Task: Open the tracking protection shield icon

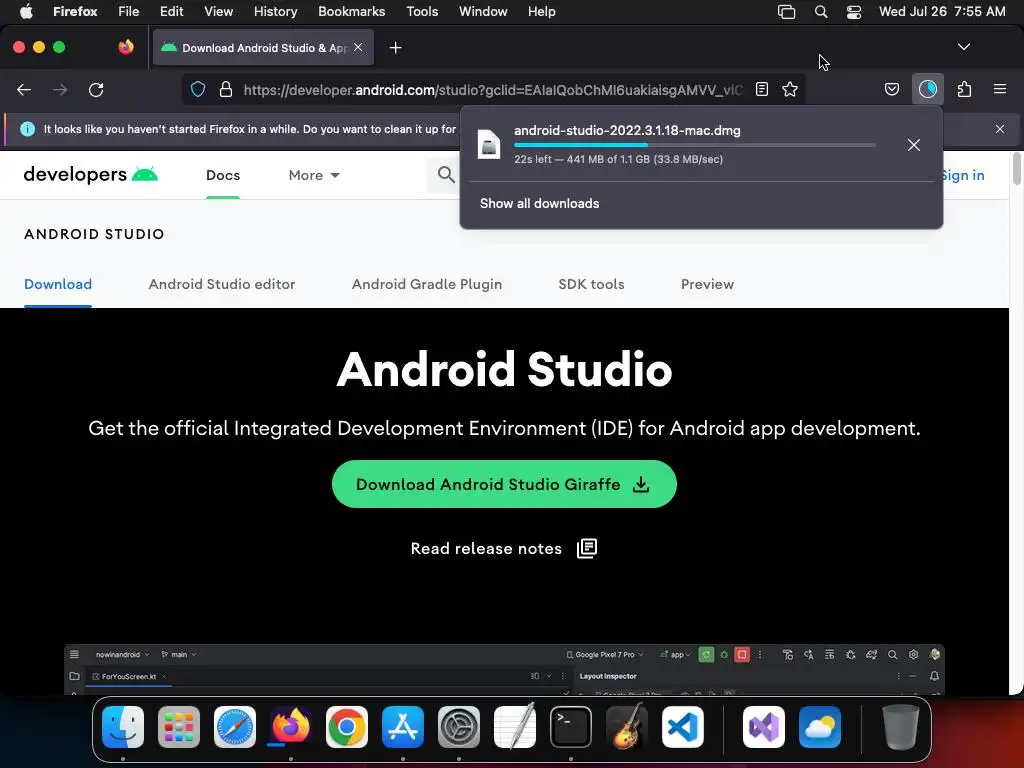Action: 198,89
